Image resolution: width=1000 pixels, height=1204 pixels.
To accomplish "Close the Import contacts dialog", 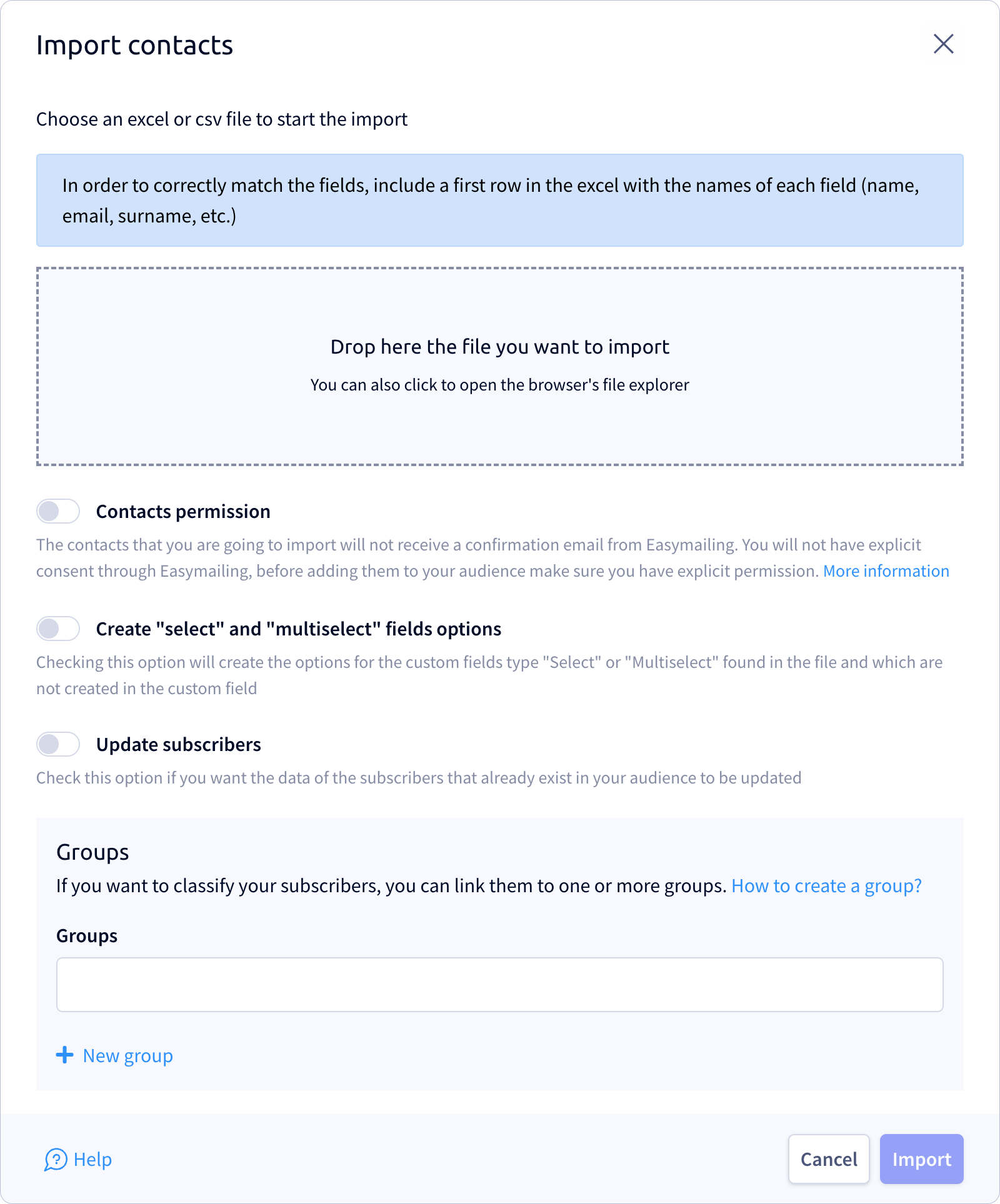I will 943,44.
